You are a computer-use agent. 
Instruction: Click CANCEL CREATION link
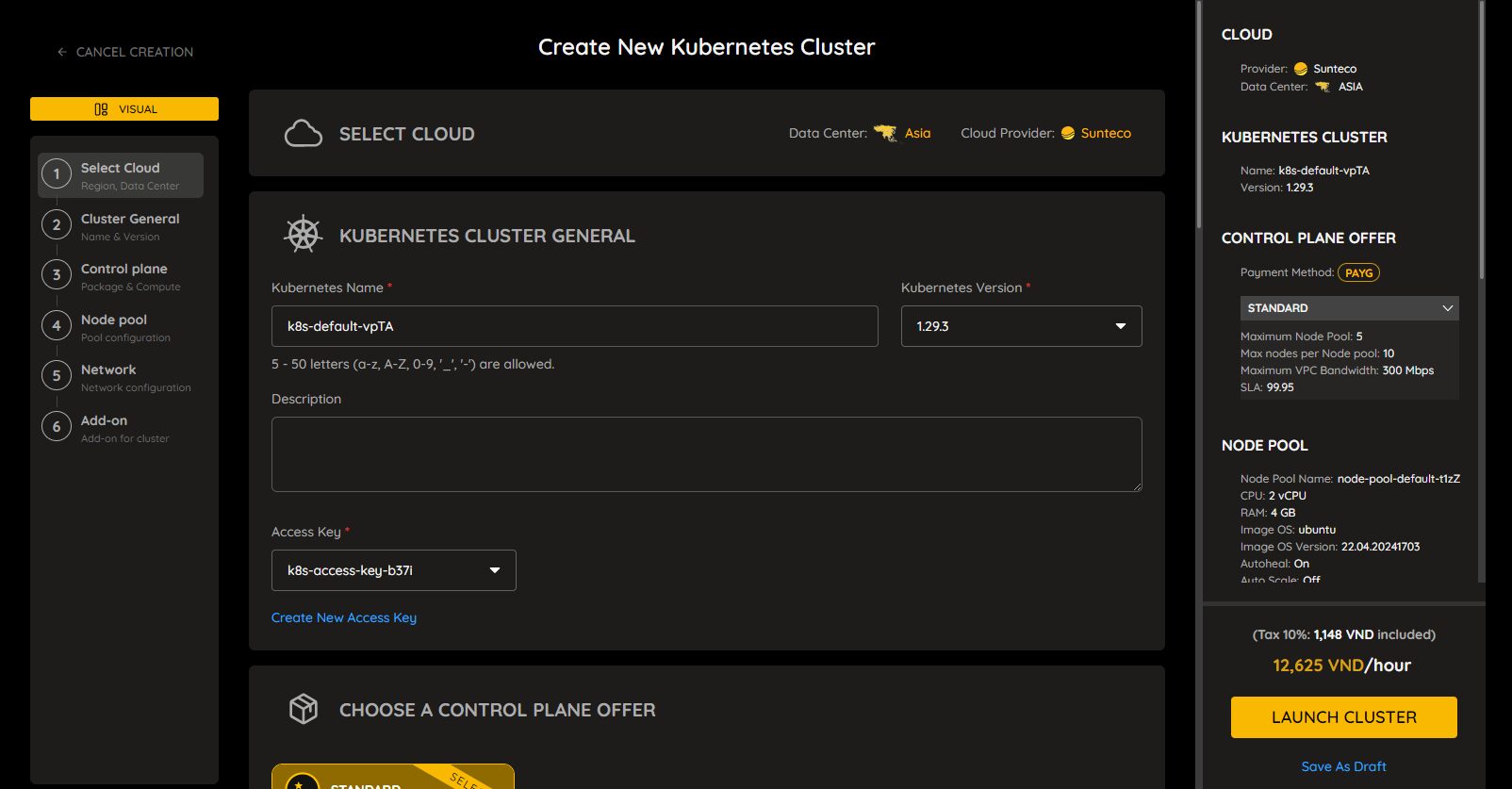(x=125, y=52)
